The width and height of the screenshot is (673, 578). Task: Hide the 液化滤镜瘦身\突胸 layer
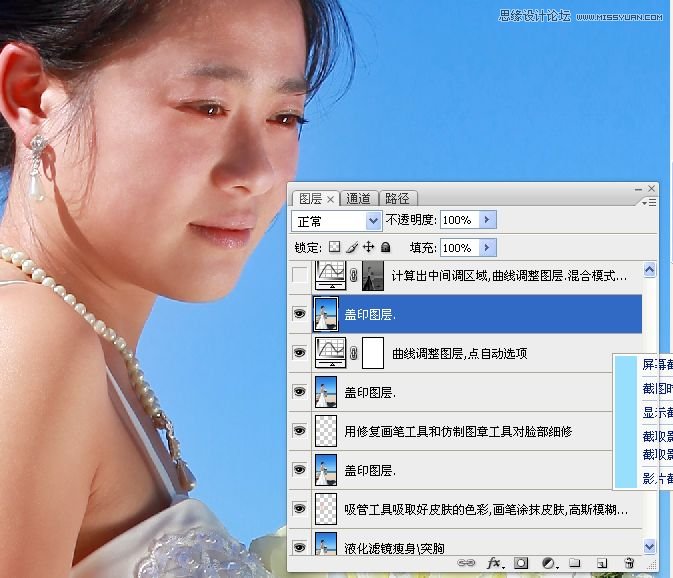300,547
